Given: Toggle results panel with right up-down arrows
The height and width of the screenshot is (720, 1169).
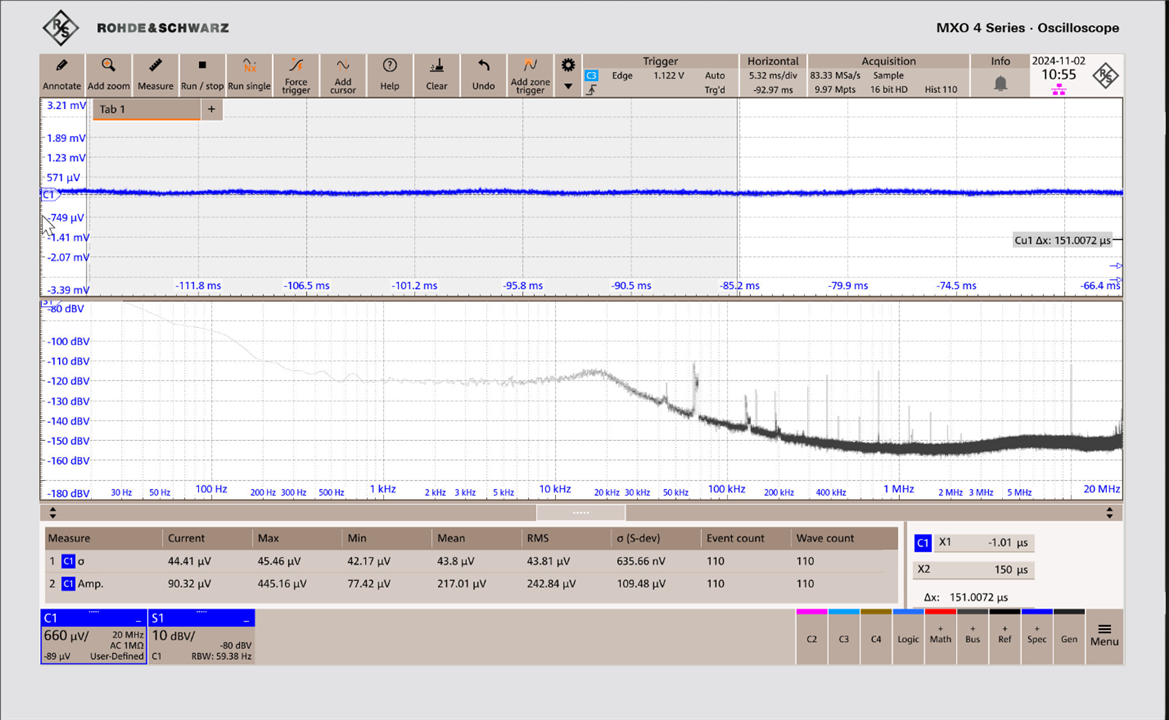Looking at the screenshot, I should (x=1109, y=513).
